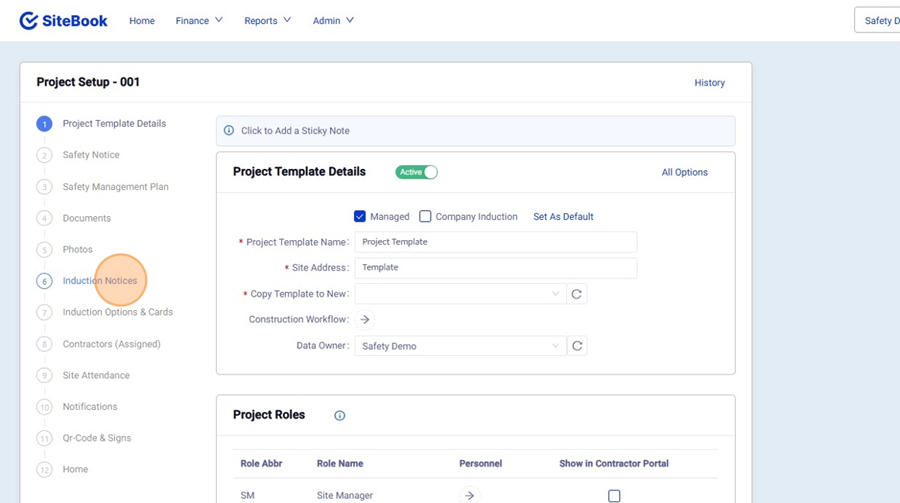This screenshot has height=503, width=900.
Task: Refresh the Data Owner list
Action: [576, 346]
